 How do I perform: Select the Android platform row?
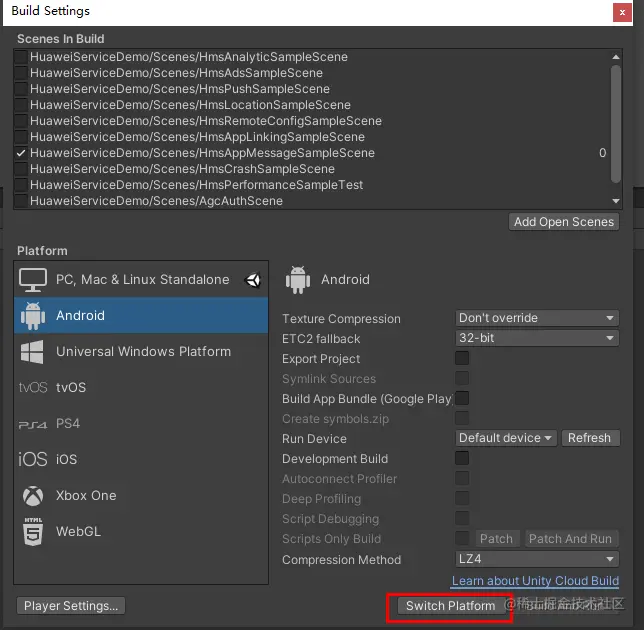point(141,315)
